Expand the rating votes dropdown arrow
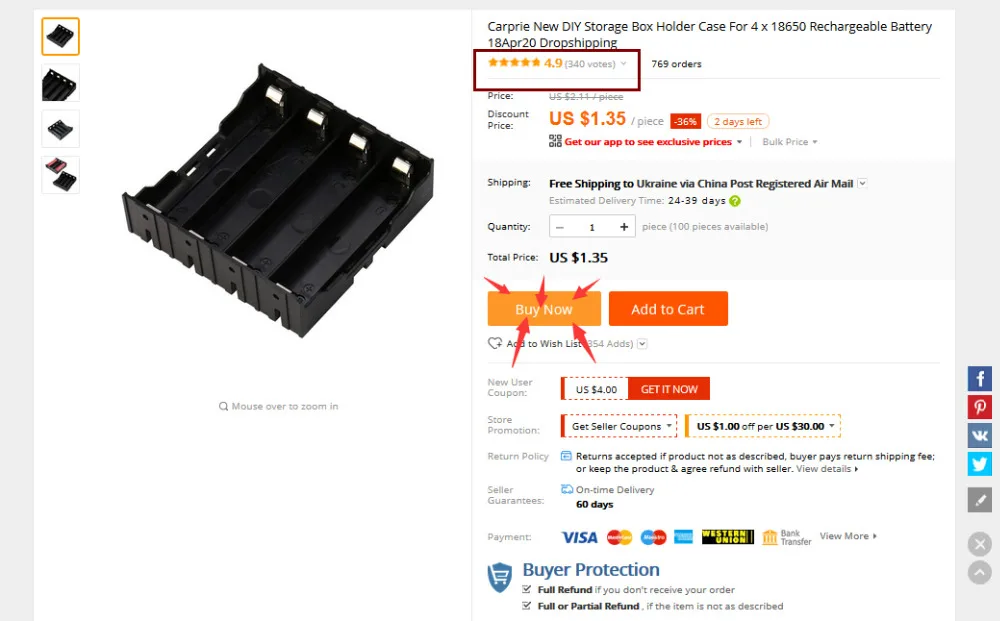Viewport: 1000px width, 621px height. point(623,64)
